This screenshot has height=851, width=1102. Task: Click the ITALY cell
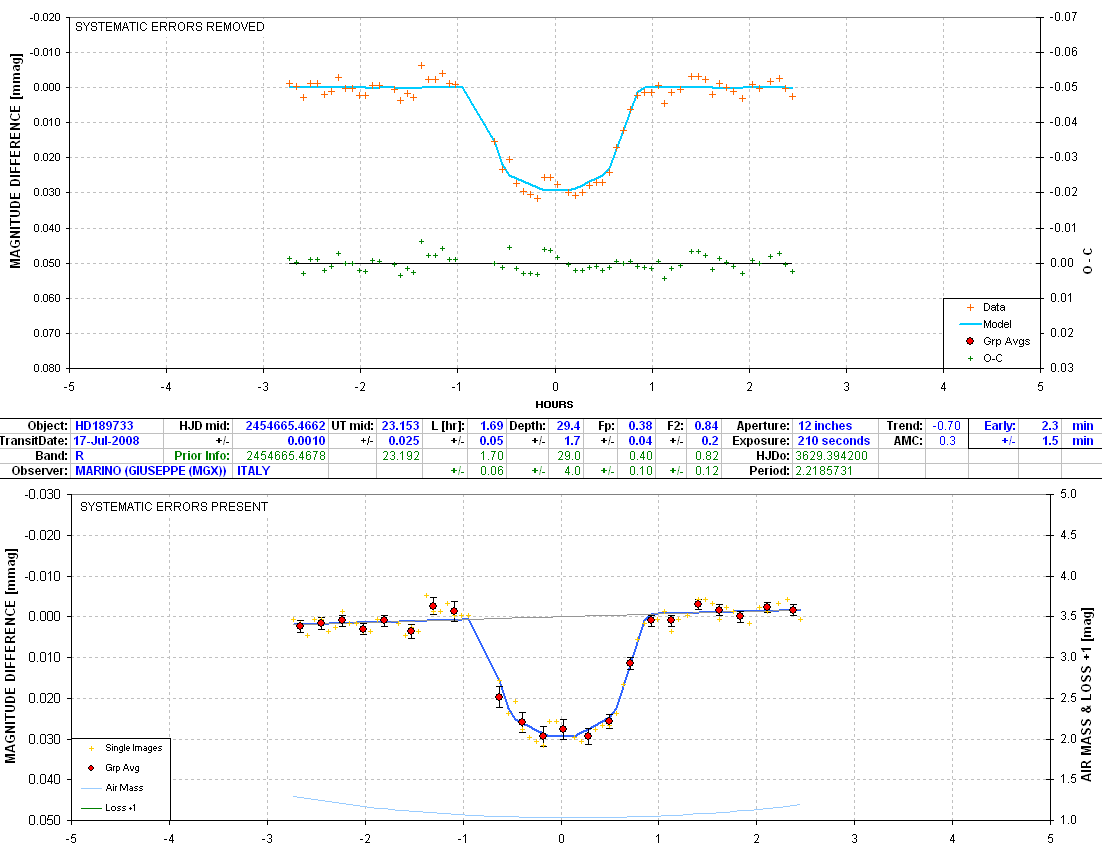pyautogui.click(x=254, y=471)
